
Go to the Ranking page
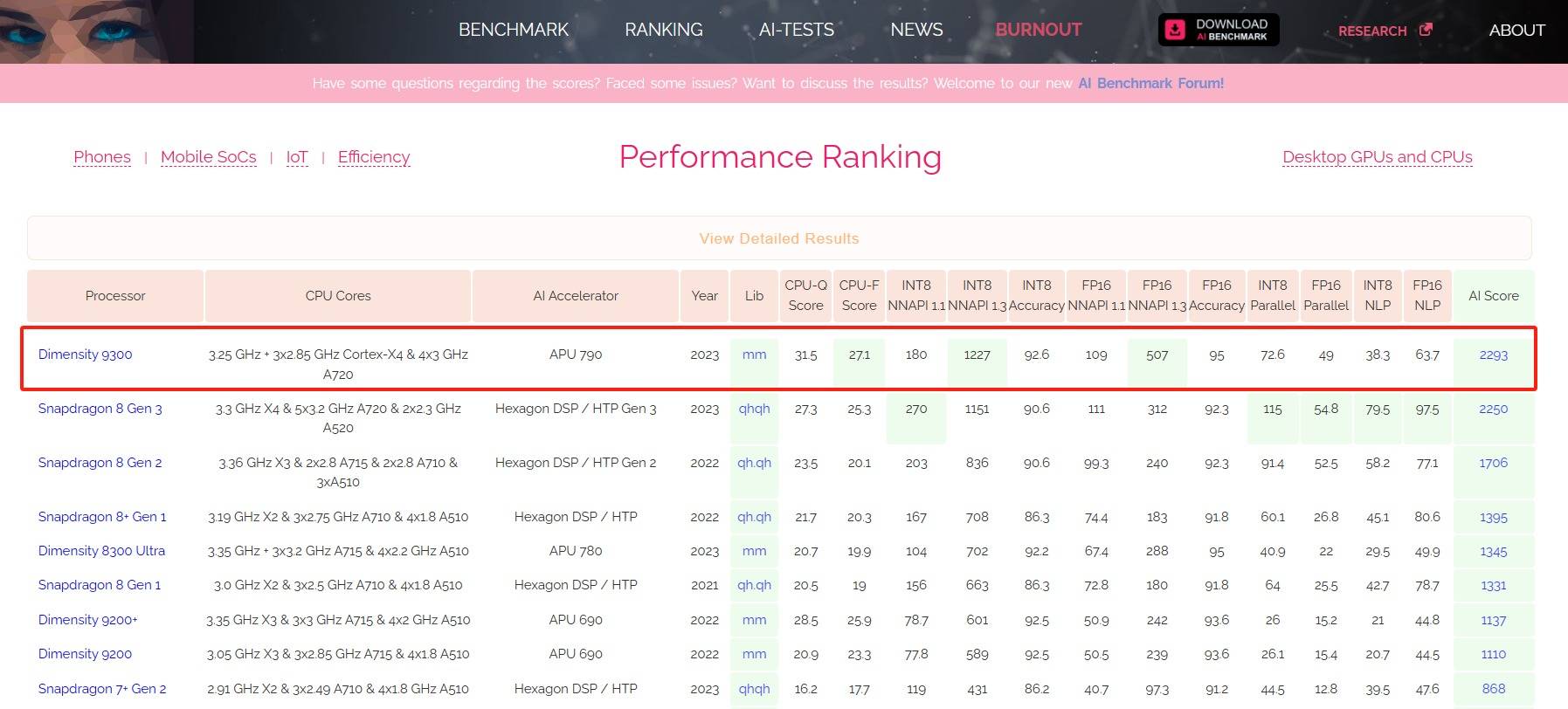point(663,30)
